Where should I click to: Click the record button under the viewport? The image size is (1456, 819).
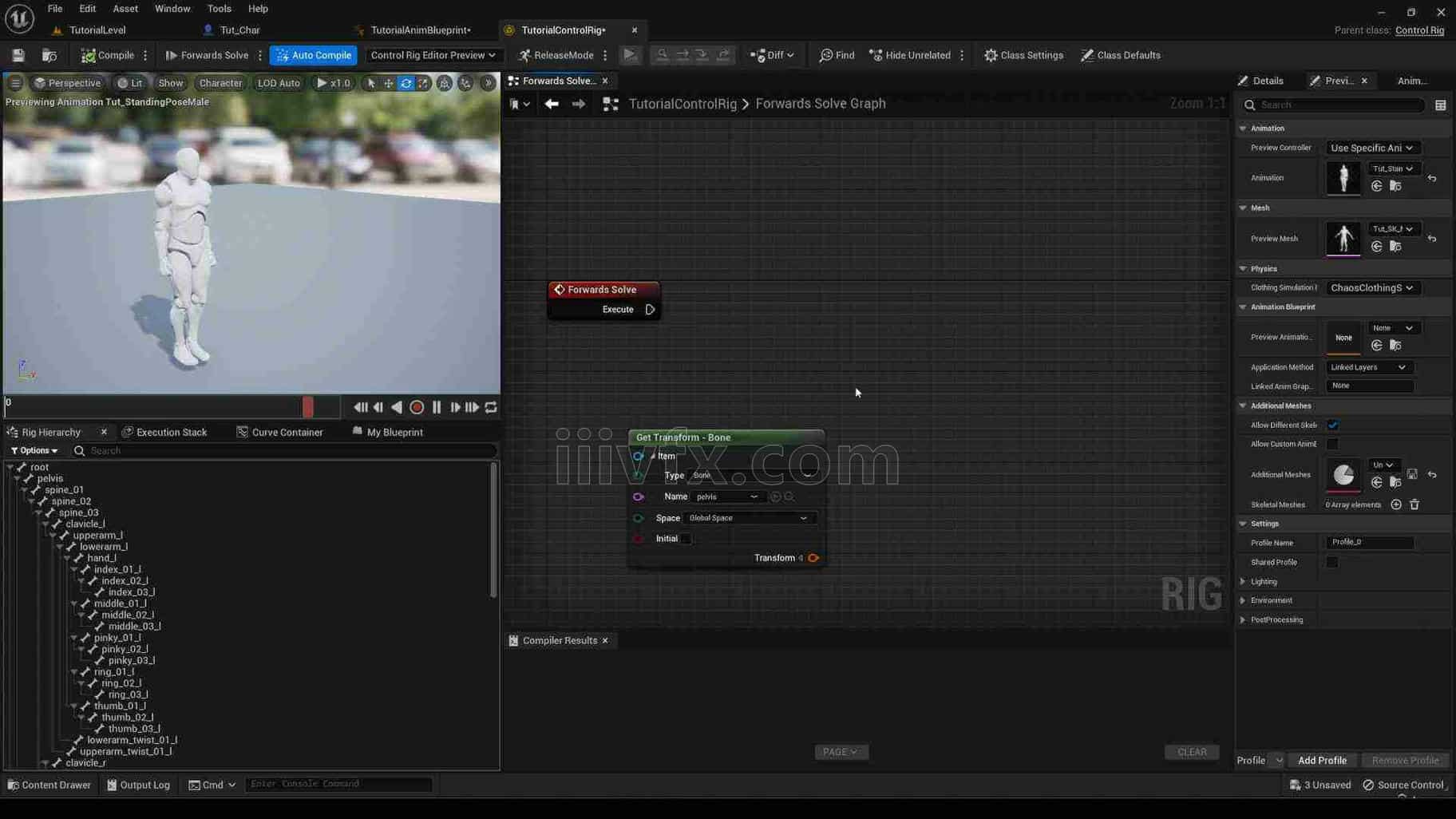pos(417,407)
